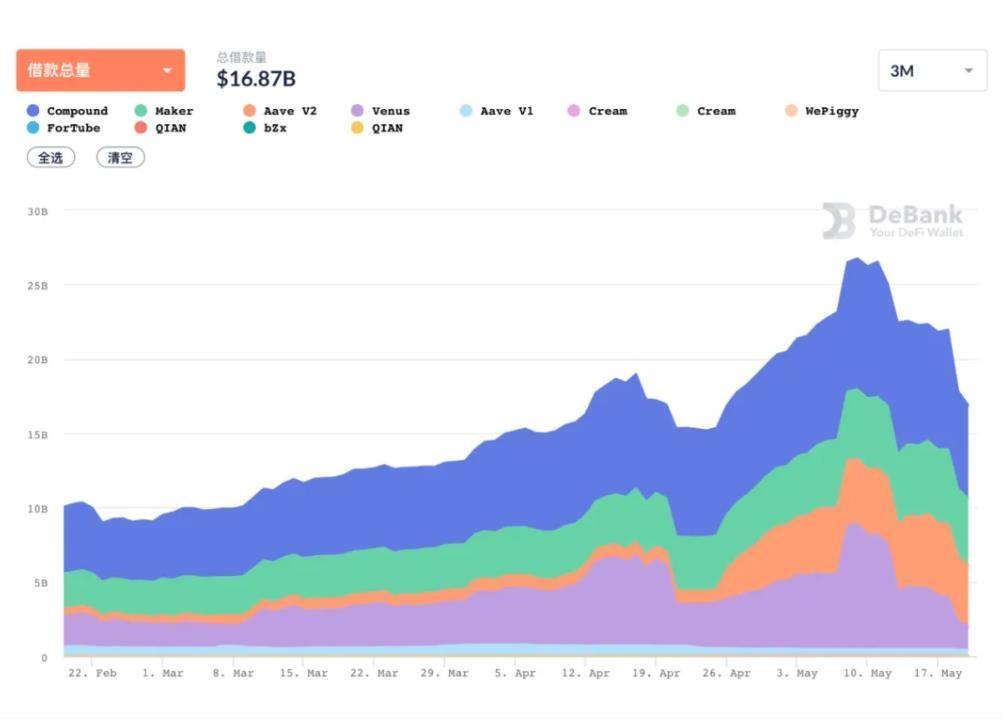Click the purple Venus legend dot

click(x=357, y=111)
